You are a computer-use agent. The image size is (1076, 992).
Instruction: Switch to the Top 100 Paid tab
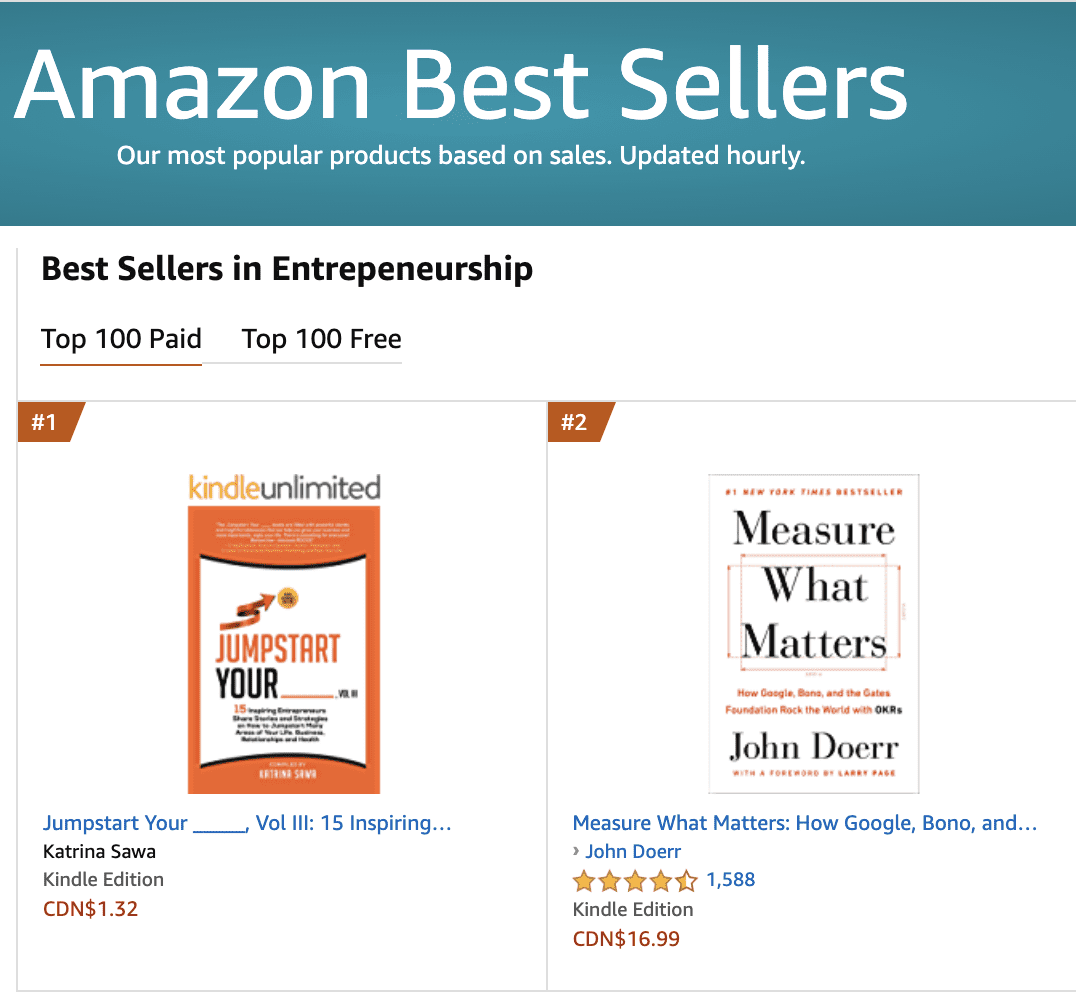[x=121, y=339]
